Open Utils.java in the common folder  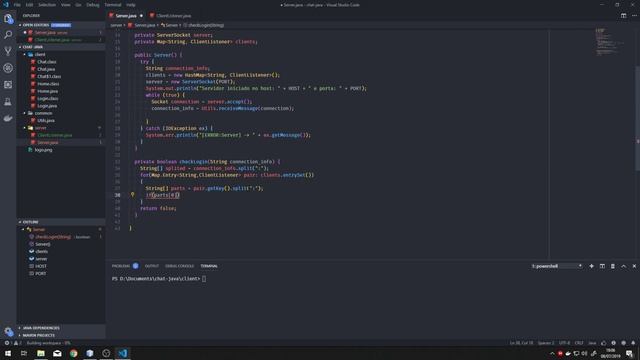(x=46, y=120)
